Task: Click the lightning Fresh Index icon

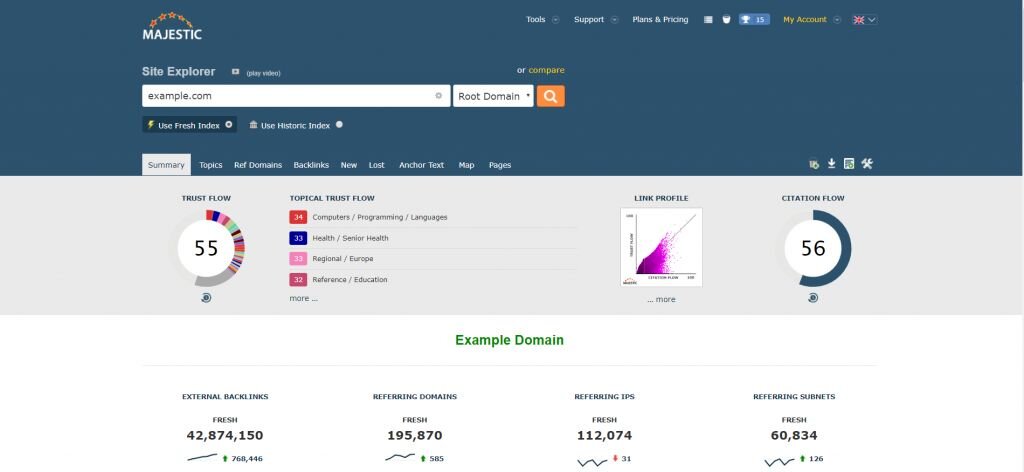Action: (151, 124)
